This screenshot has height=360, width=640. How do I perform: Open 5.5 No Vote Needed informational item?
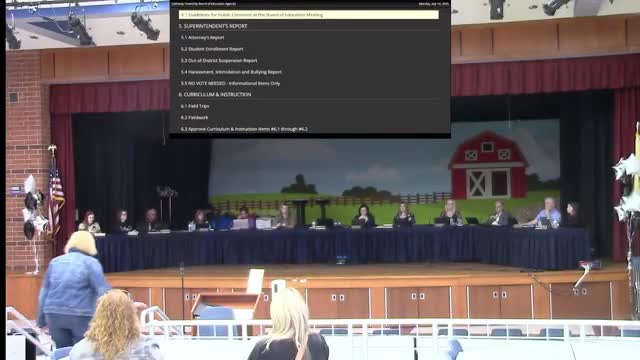click(230, 83)
